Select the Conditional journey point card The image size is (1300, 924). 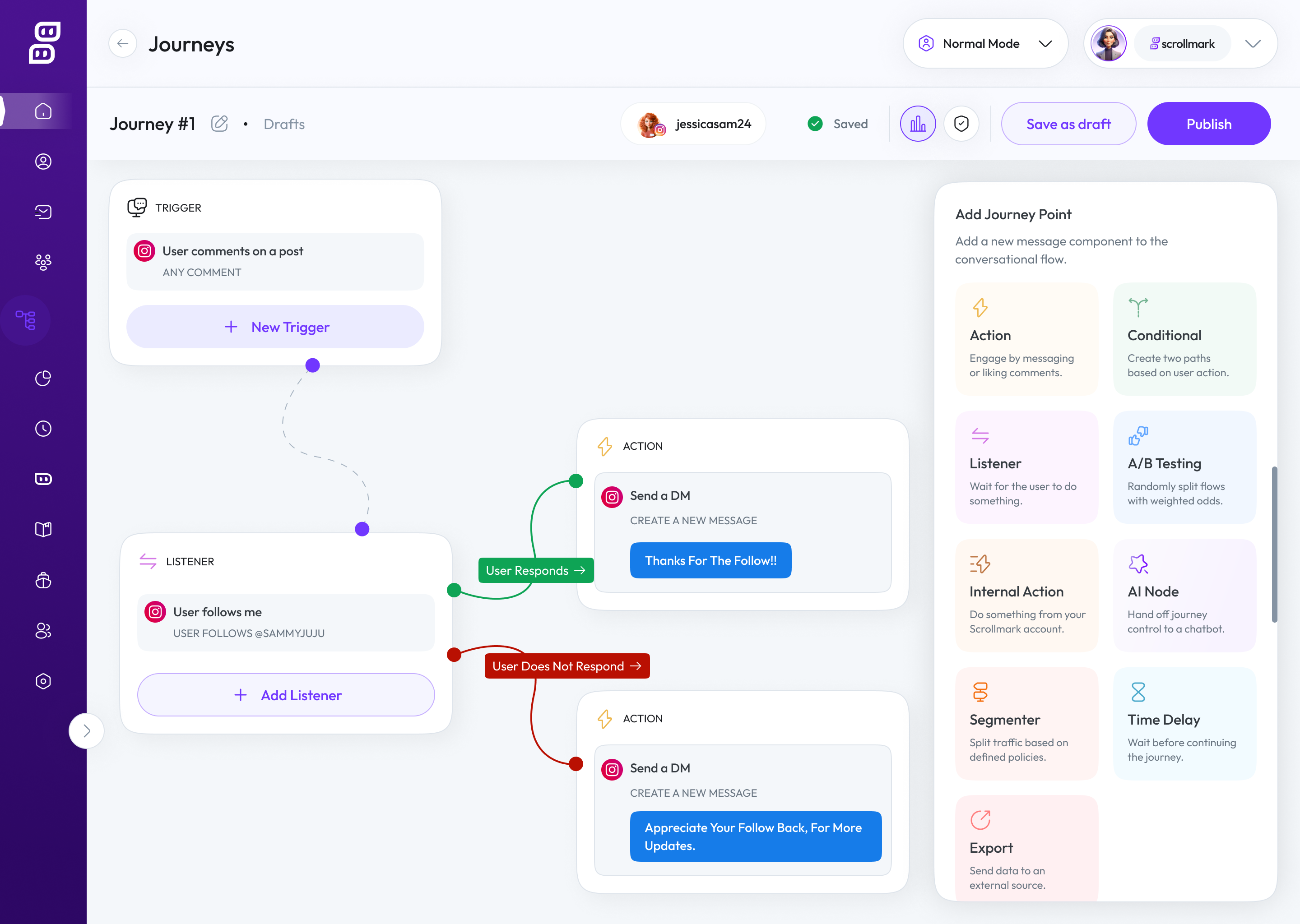tap(1184, 339)
